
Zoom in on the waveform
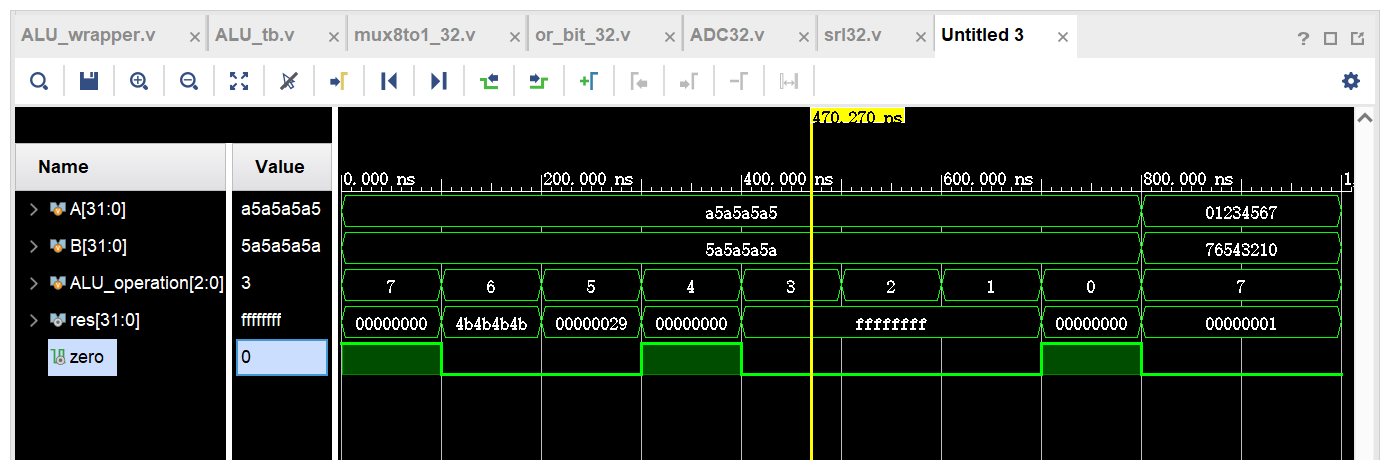tap(139, 81)
